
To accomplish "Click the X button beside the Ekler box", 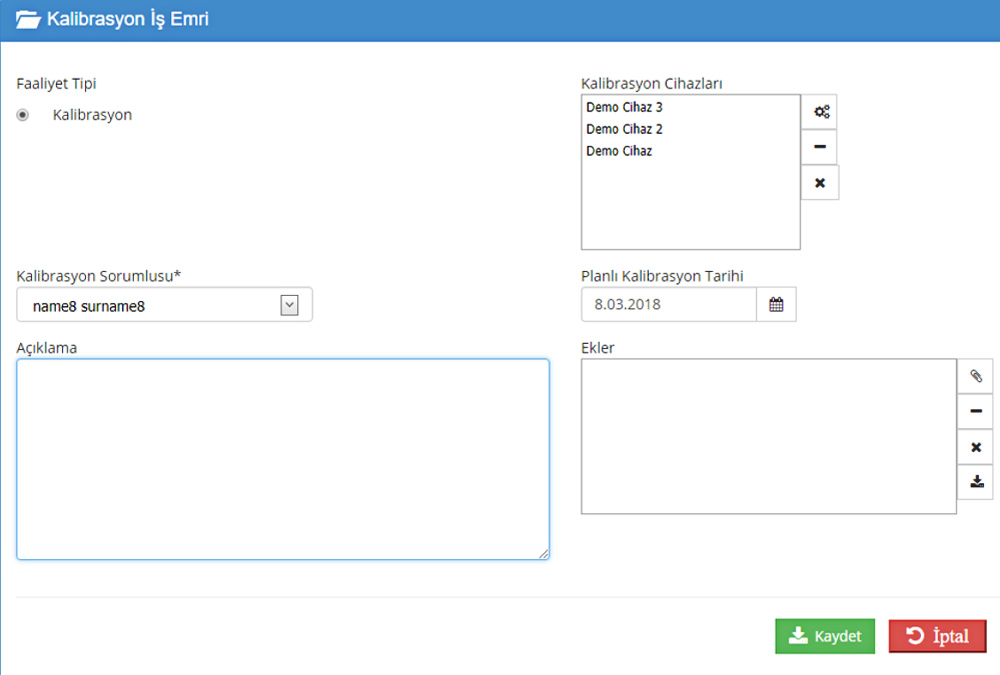I will (x=975, y=447).
